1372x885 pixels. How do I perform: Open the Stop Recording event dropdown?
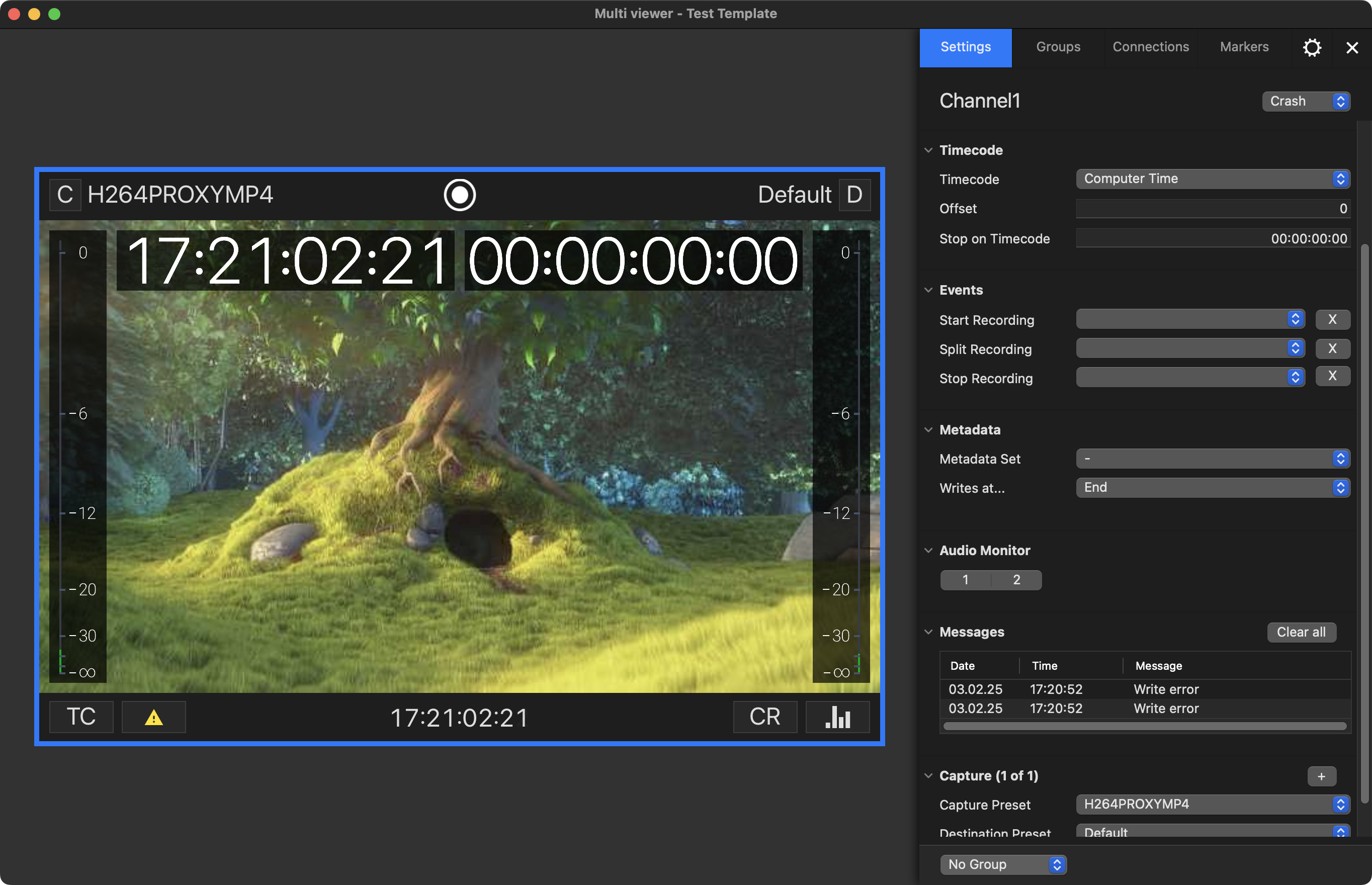tap(1190, 377)
